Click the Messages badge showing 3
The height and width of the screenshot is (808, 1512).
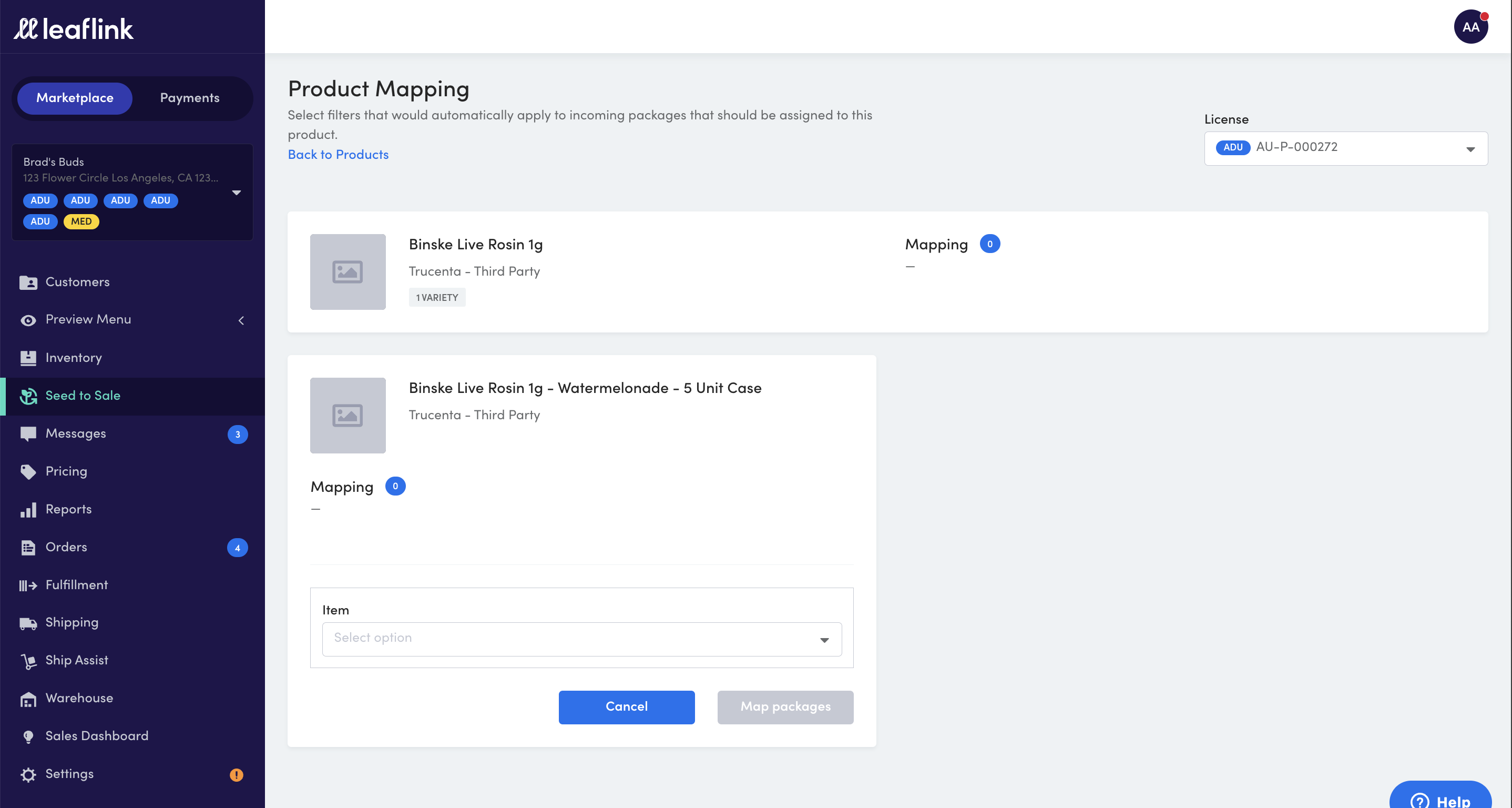tap(237, 435)
